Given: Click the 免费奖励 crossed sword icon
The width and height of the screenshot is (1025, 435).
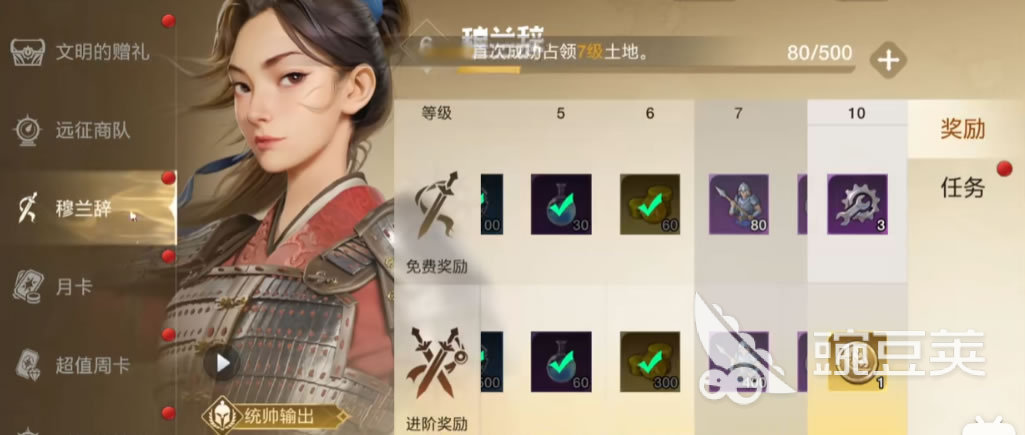Looking at the screenshot, I should pos(437,205).
